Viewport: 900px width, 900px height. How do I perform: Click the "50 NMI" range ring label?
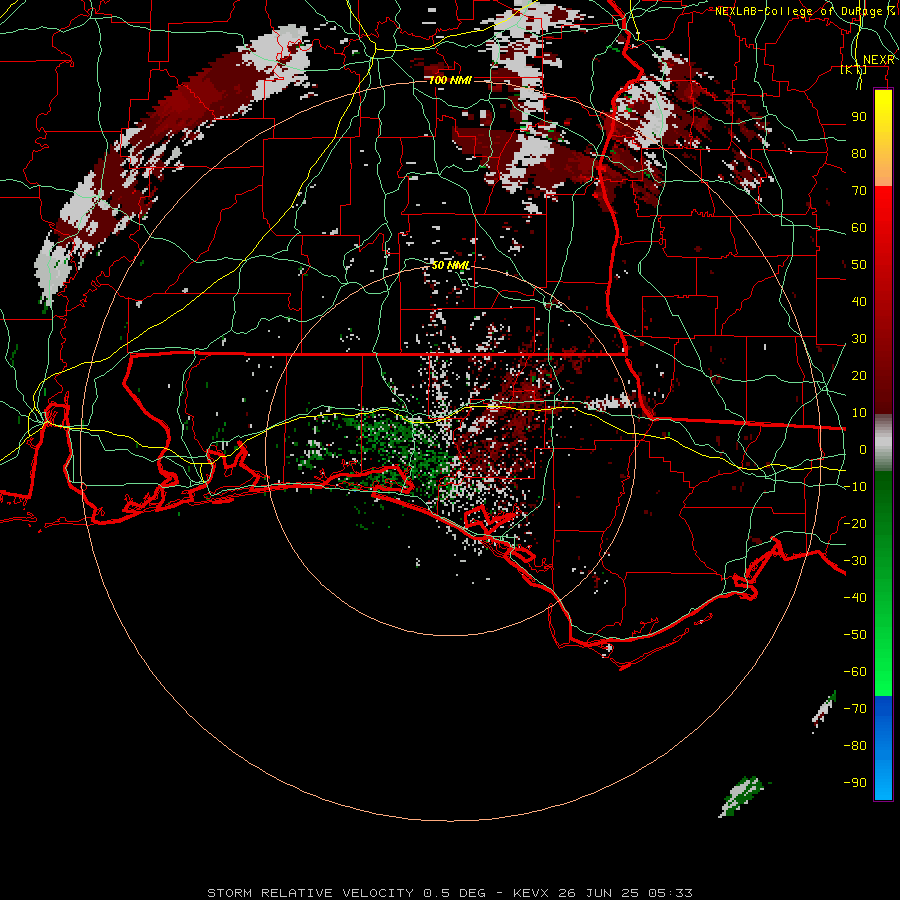pyautogui.click(x=451, y=265)
